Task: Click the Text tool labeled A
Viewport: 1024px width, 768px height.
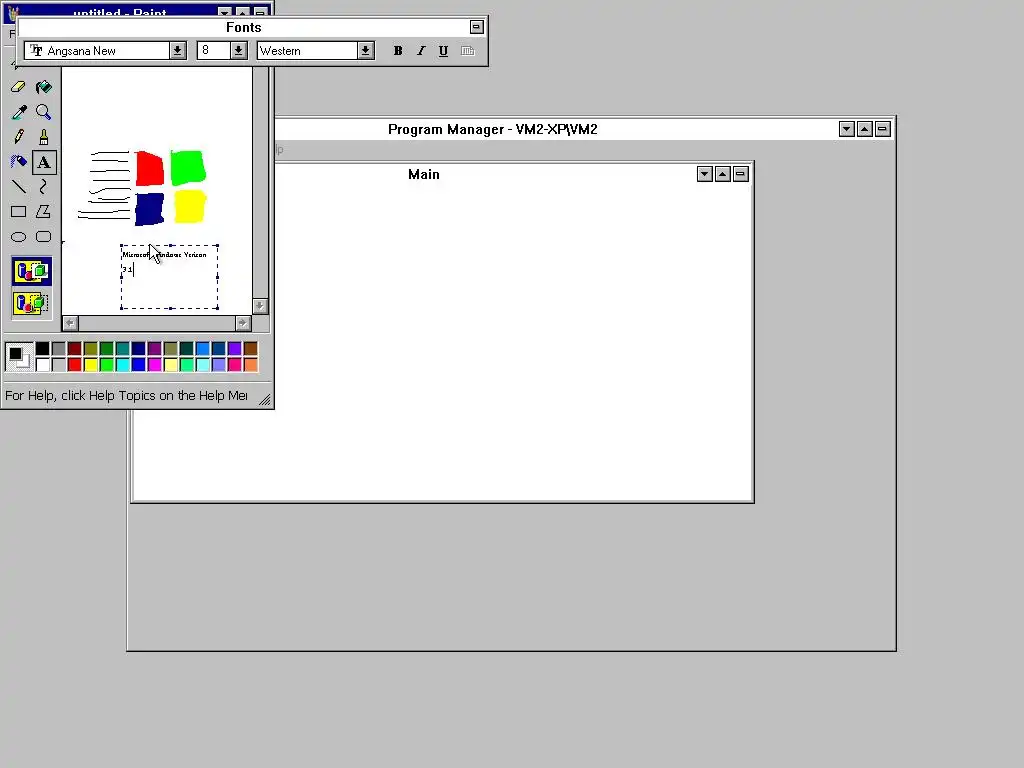Action: pos(44,162)
